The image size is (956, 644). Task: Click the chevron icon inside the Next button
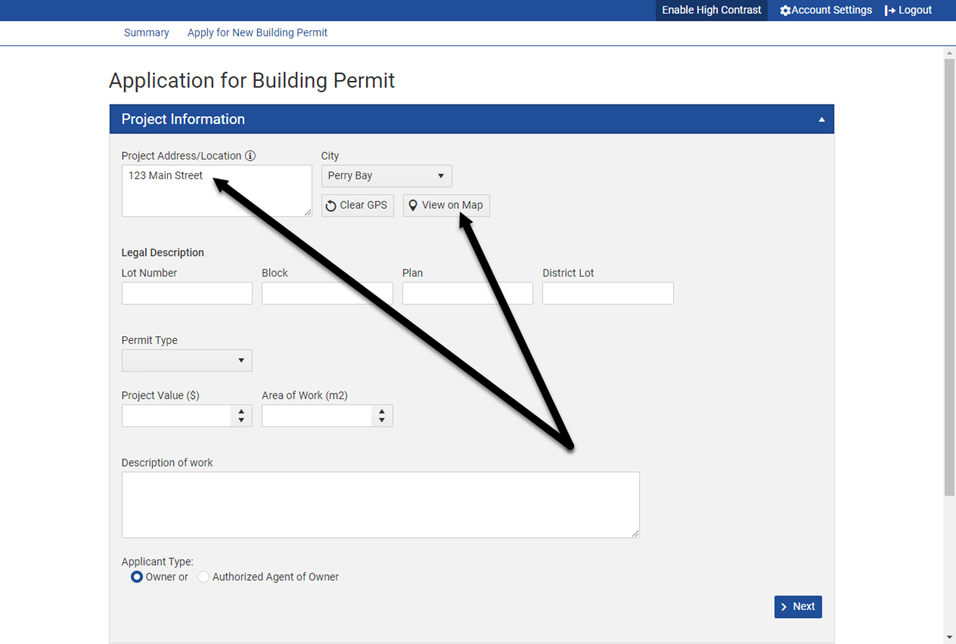[x=785, y=606]
